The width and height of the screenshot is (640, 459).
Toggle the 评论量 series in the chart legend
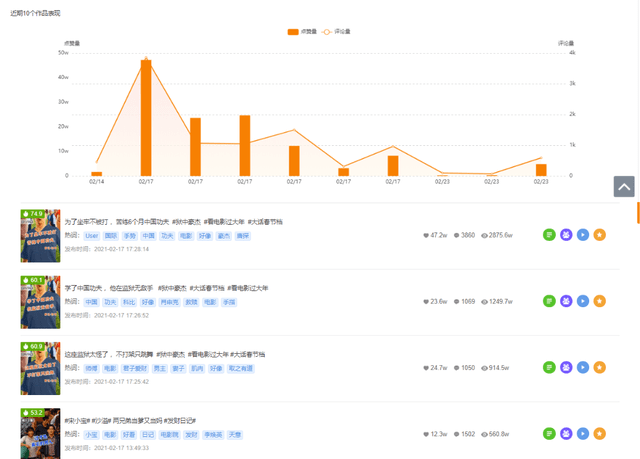(x=336, y=31)
